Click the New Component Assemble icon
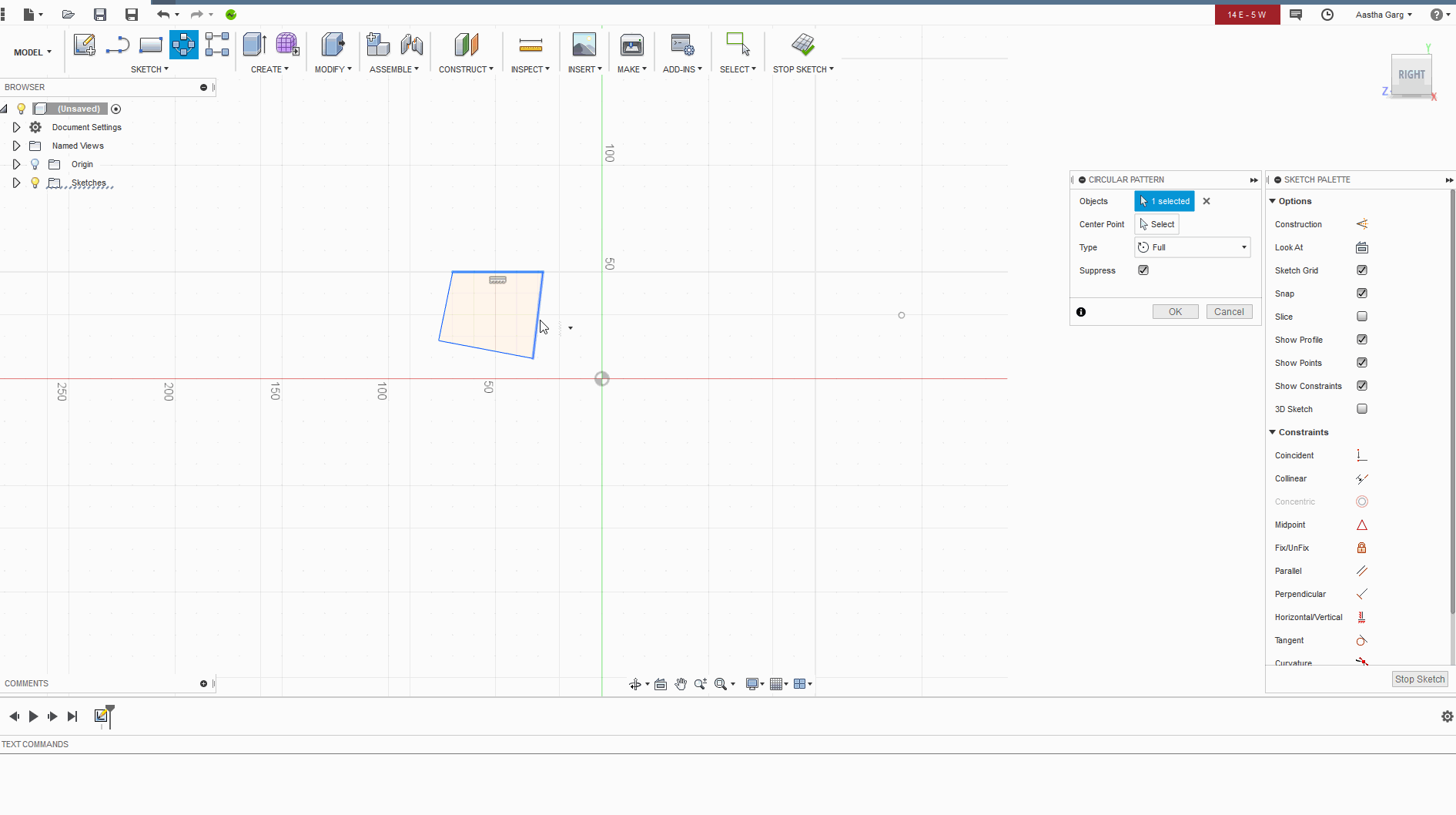The image size is (1456, 815). [x=378, y=45]
